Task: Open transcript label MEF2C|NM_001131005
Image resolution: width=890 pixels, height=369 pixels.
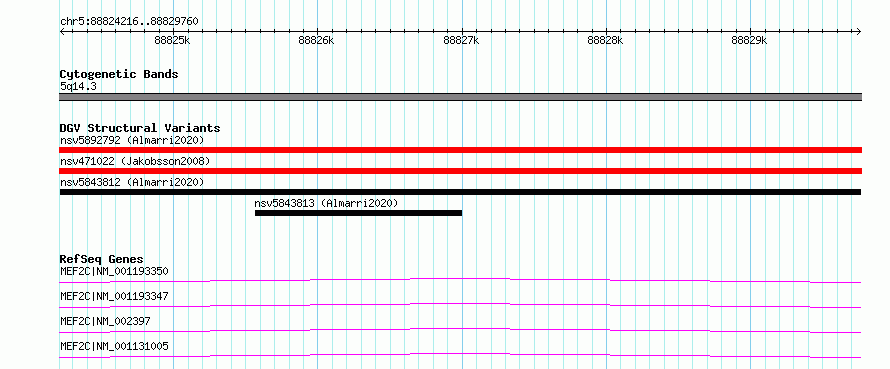Action: point(114,346)
